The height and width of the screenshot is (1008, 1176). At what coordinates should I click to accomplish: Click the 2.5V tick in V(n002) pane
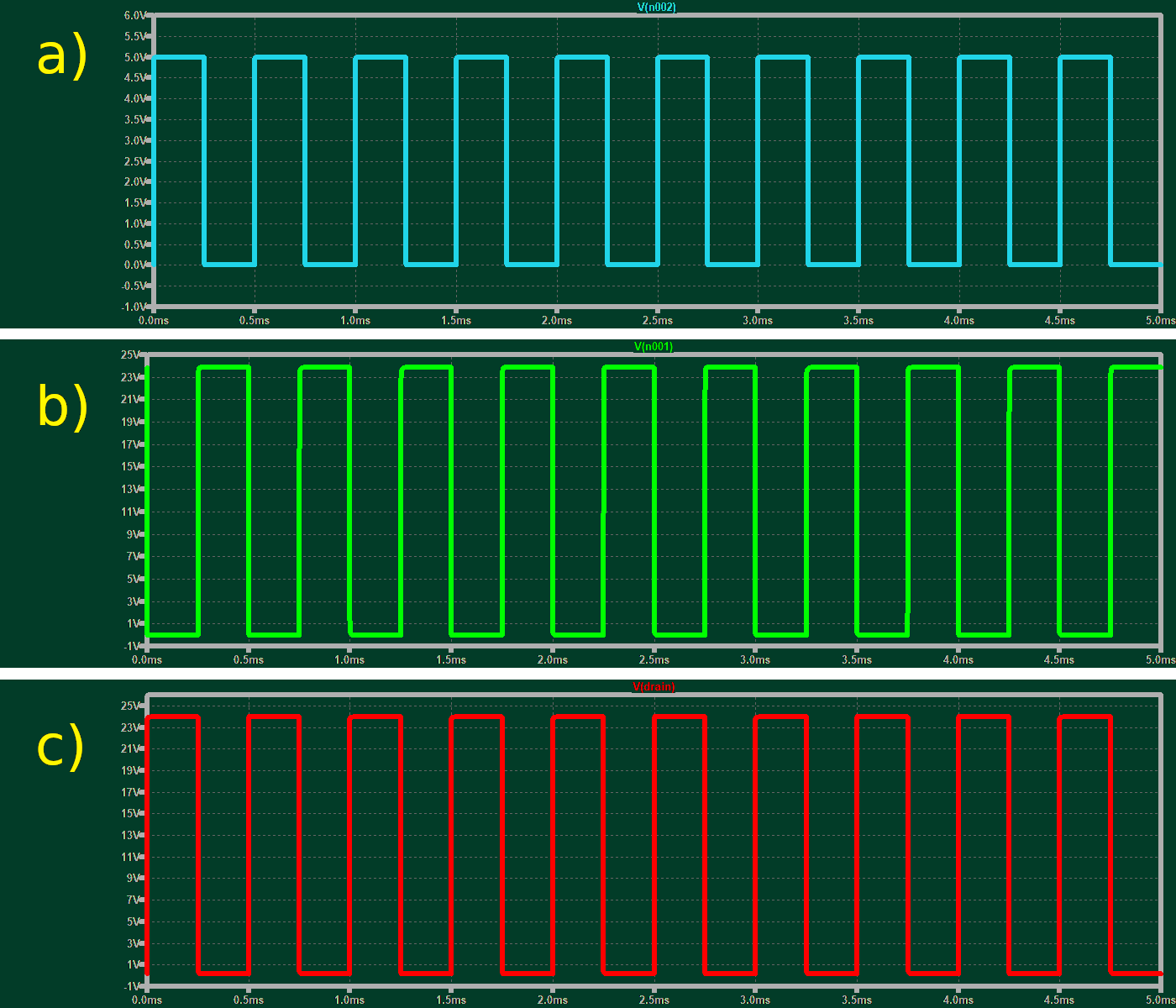(137, 161)
